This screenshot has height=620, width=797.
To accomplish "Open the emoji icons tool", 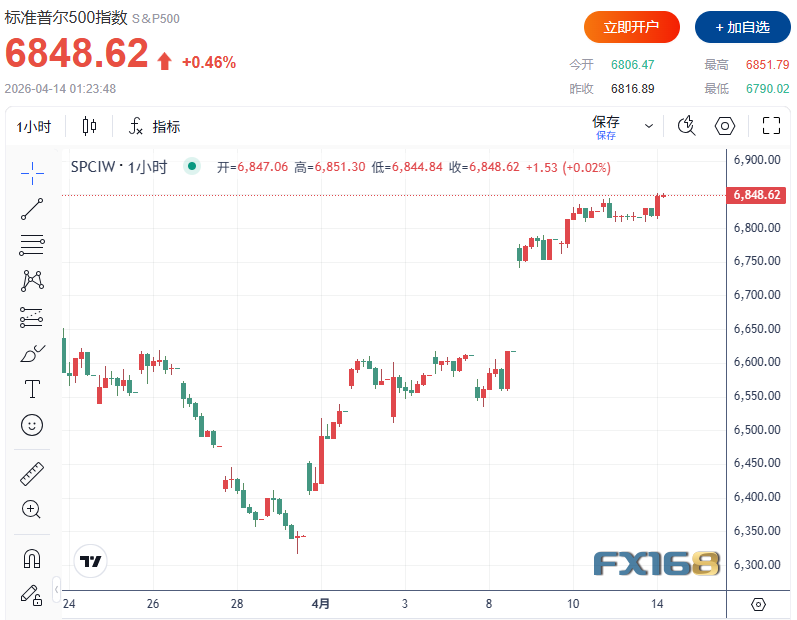I will pyautogui.click(x=32, y=425).
